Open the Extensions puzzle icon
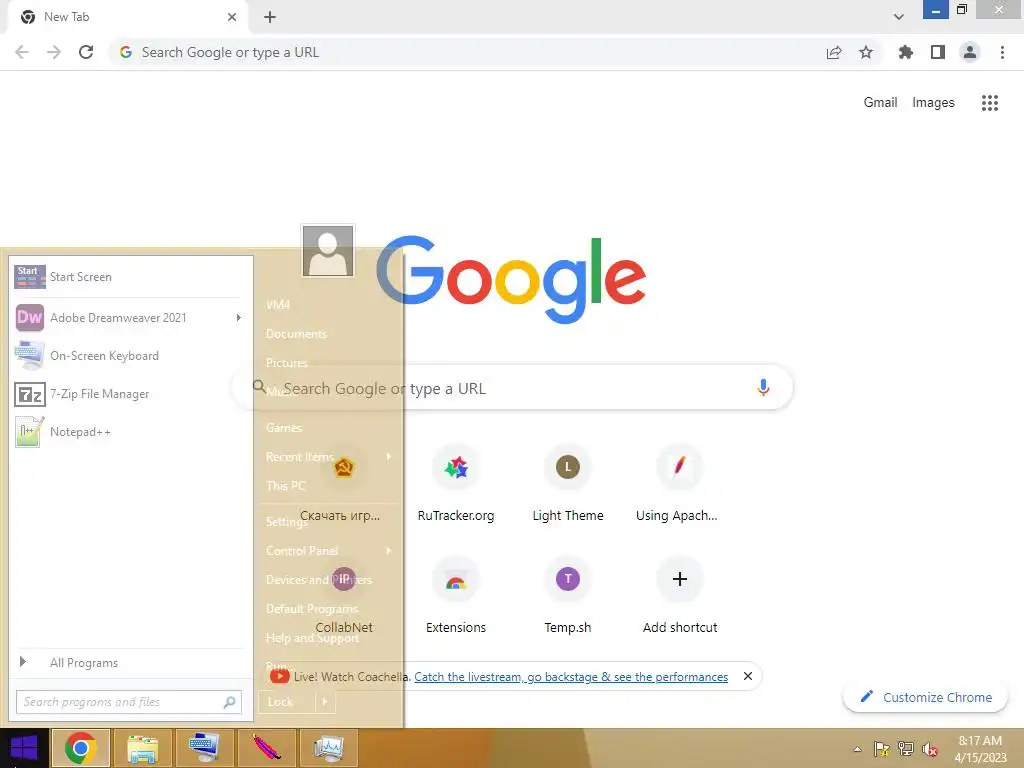Screen dimensions: 1024x768 906,52
